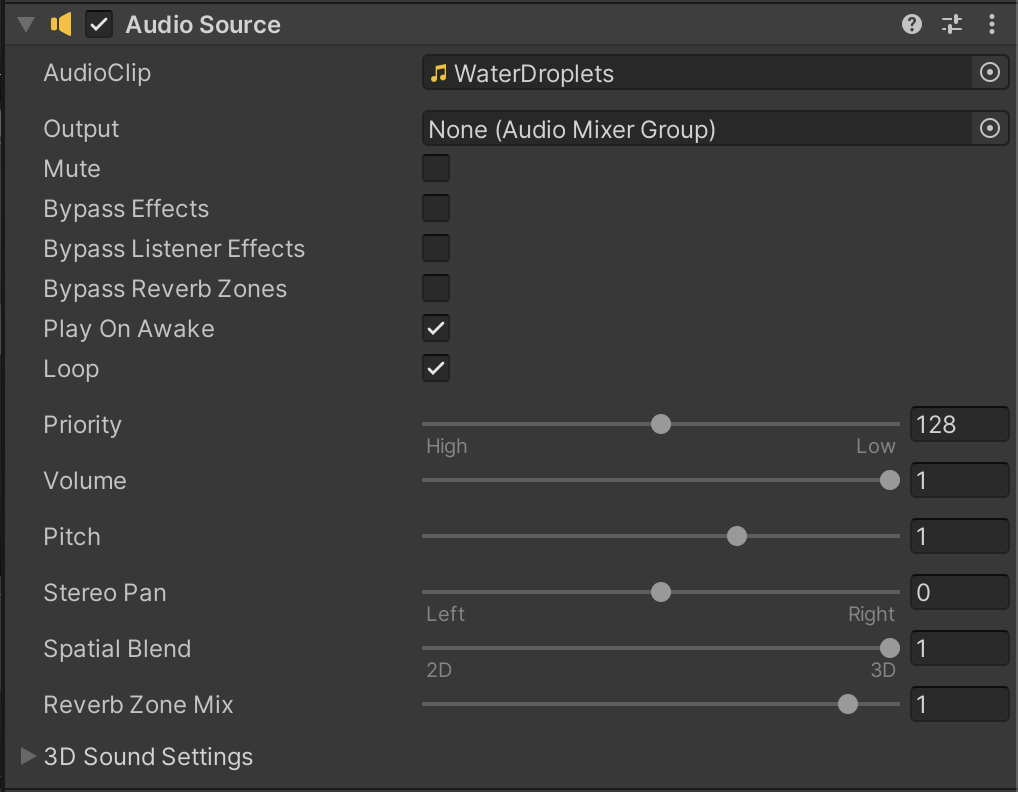Click the WaterDroplets music note icon
The width and height of the screenshot is (1018, 792).
438,73
